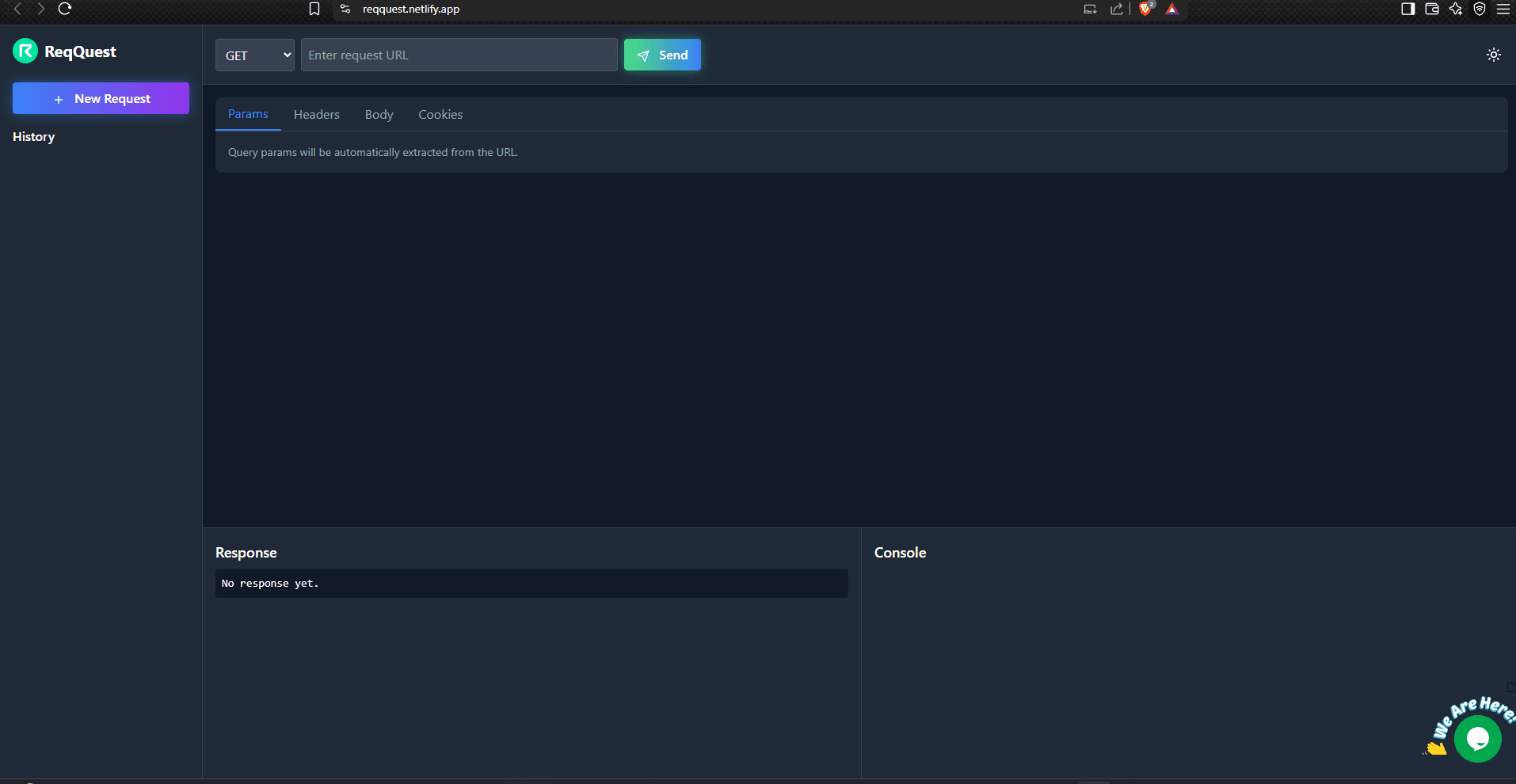
Task: Click the New Request button
Action: (x=101, y=98)
